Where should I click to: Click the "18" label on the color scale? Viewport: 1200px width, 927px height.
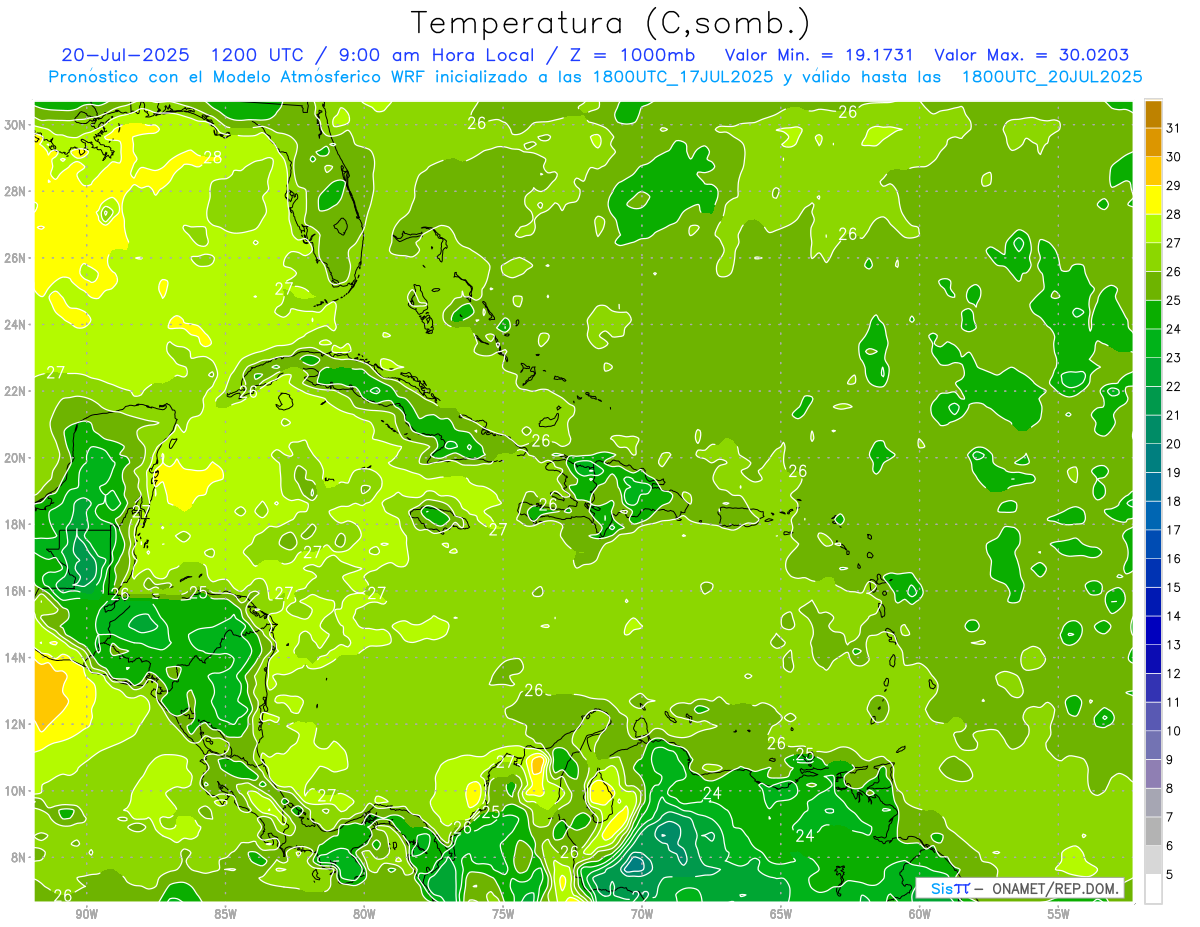[x=1174, y=501]
